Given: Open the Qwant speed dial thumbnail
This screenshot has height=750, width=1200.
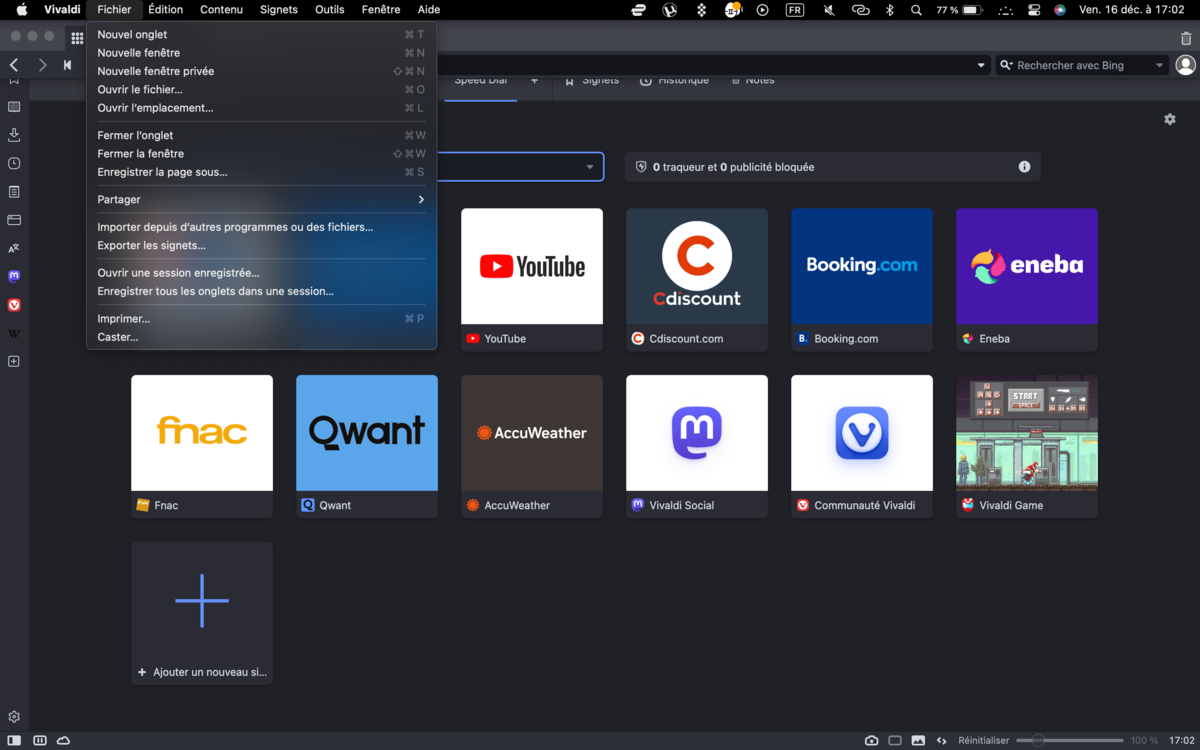Looking at the screenshot, I should click(367, 433).
